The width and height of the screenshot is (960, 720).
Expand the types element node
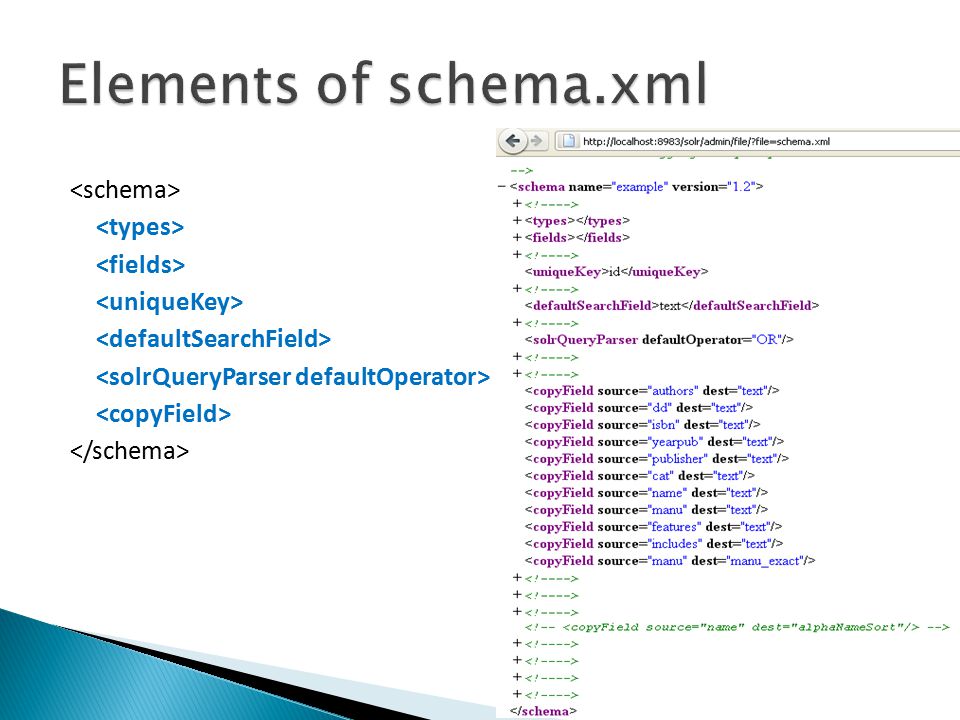tap(517, 220)
